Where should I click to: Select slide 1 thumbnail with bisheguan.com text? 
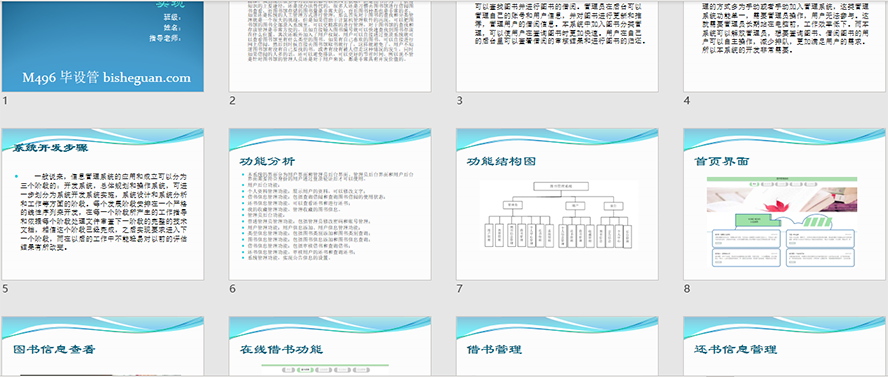[103, 46]
